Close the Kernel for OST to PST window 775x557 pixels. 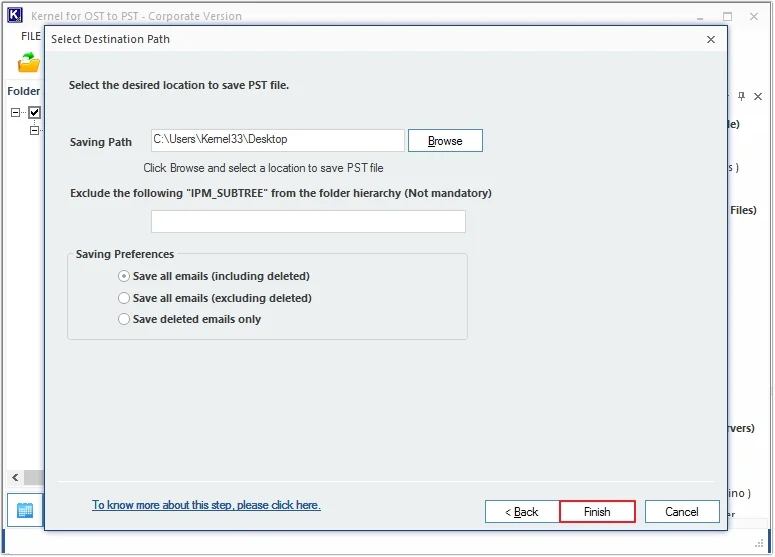pos(754,16)
